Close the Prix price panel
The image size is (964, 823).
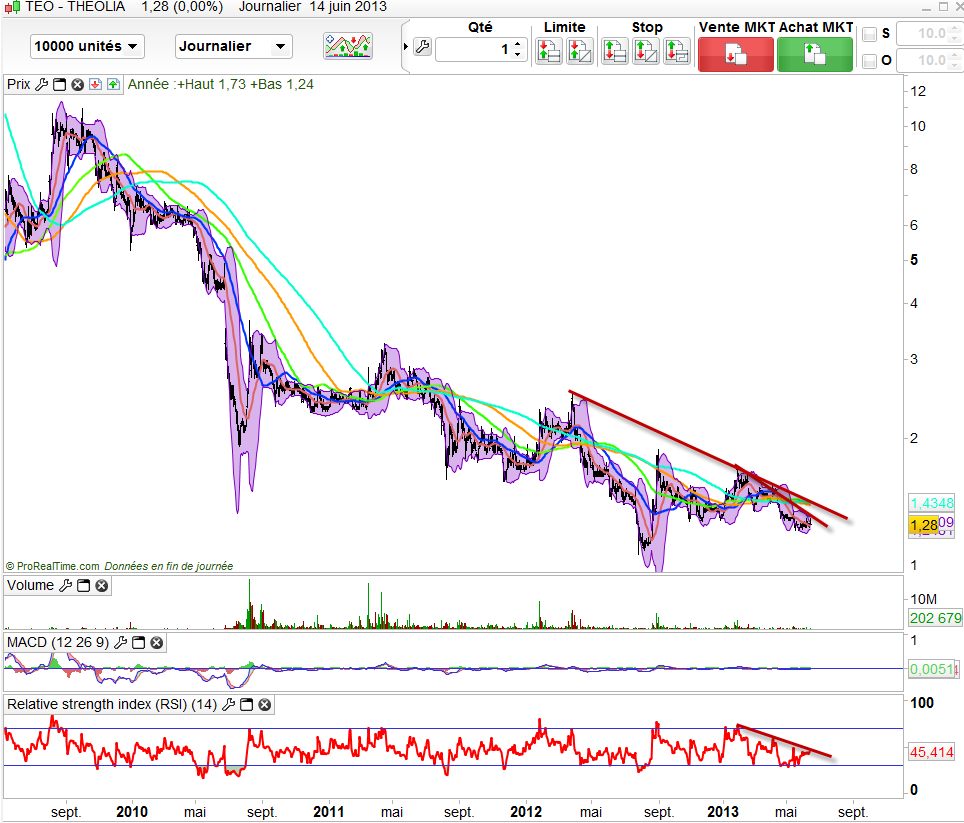tap(77, 84)
